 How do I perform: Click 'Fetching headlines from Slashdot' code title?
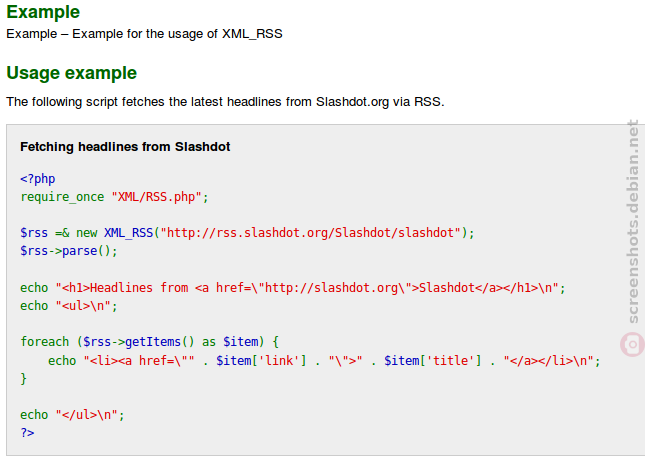click(125, 147)
